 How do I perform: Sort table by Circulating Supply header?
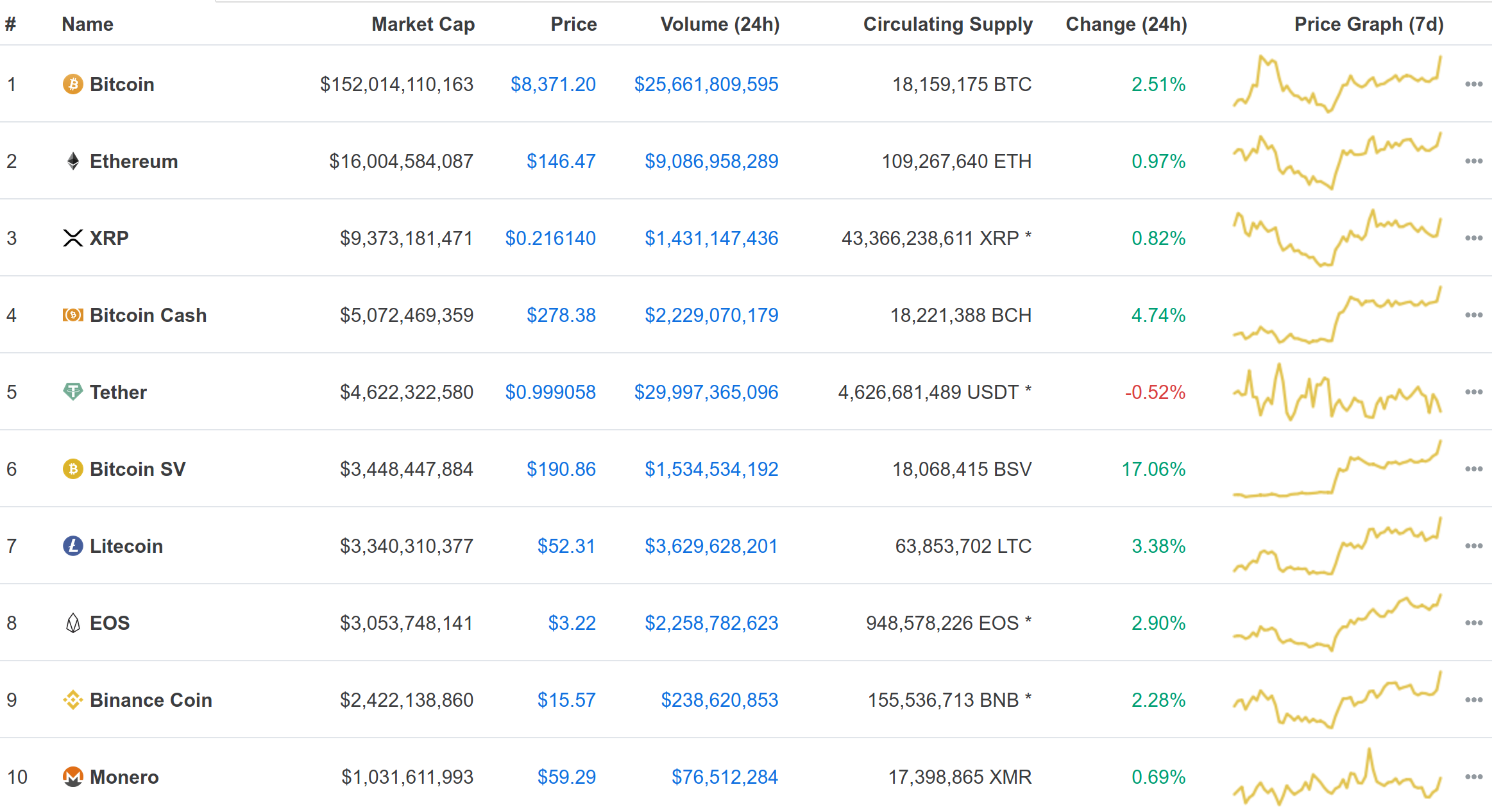point(948,24)
